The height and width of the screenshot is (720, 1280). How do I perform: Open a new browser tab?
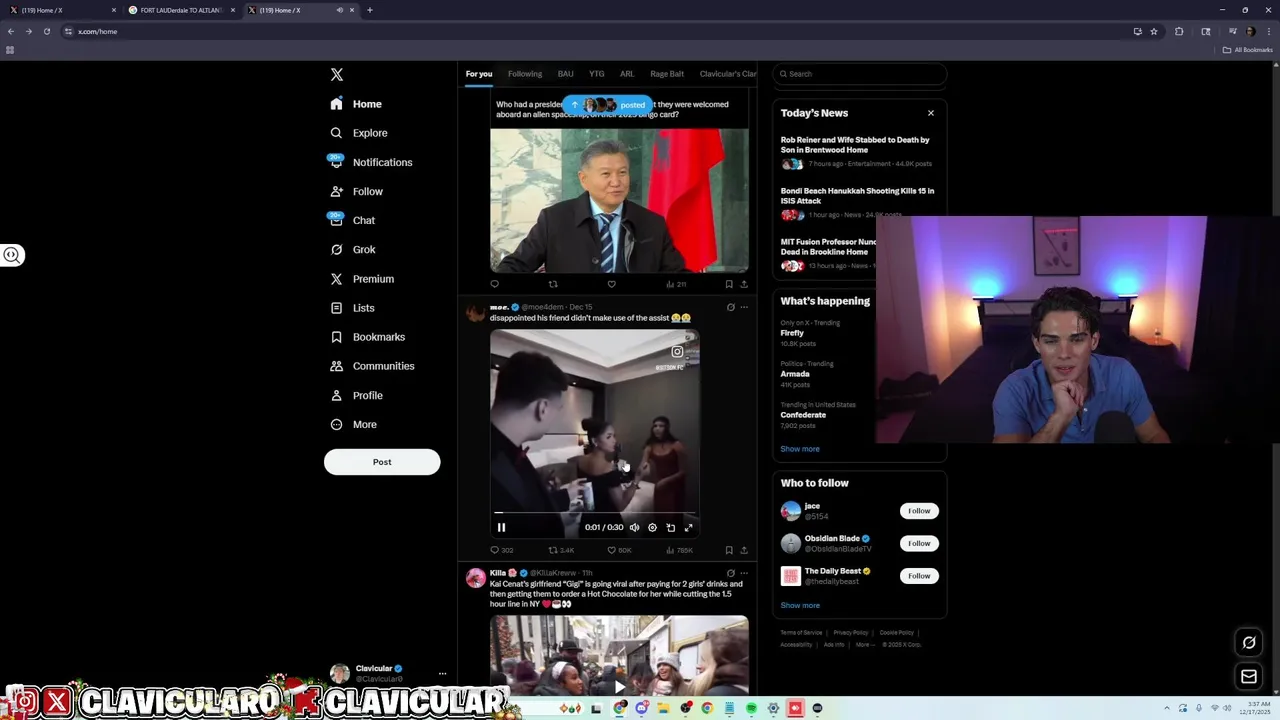coord(370,10)
